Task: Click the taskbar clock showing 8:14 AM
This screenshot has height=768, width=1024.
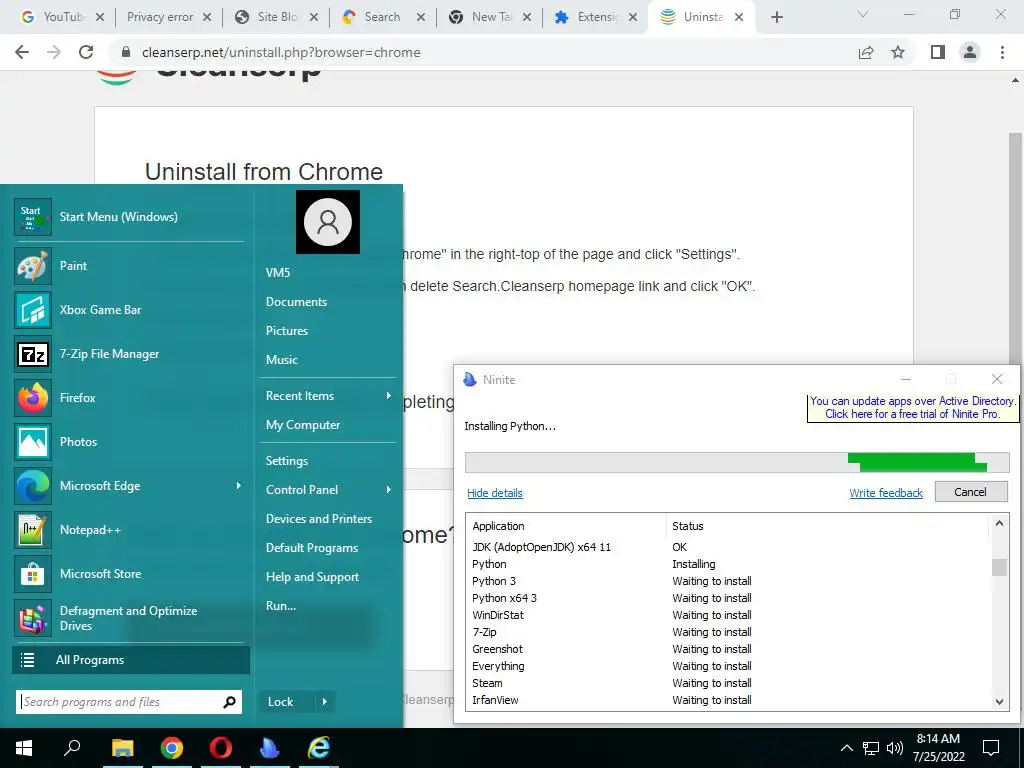Action: (938, 748)
